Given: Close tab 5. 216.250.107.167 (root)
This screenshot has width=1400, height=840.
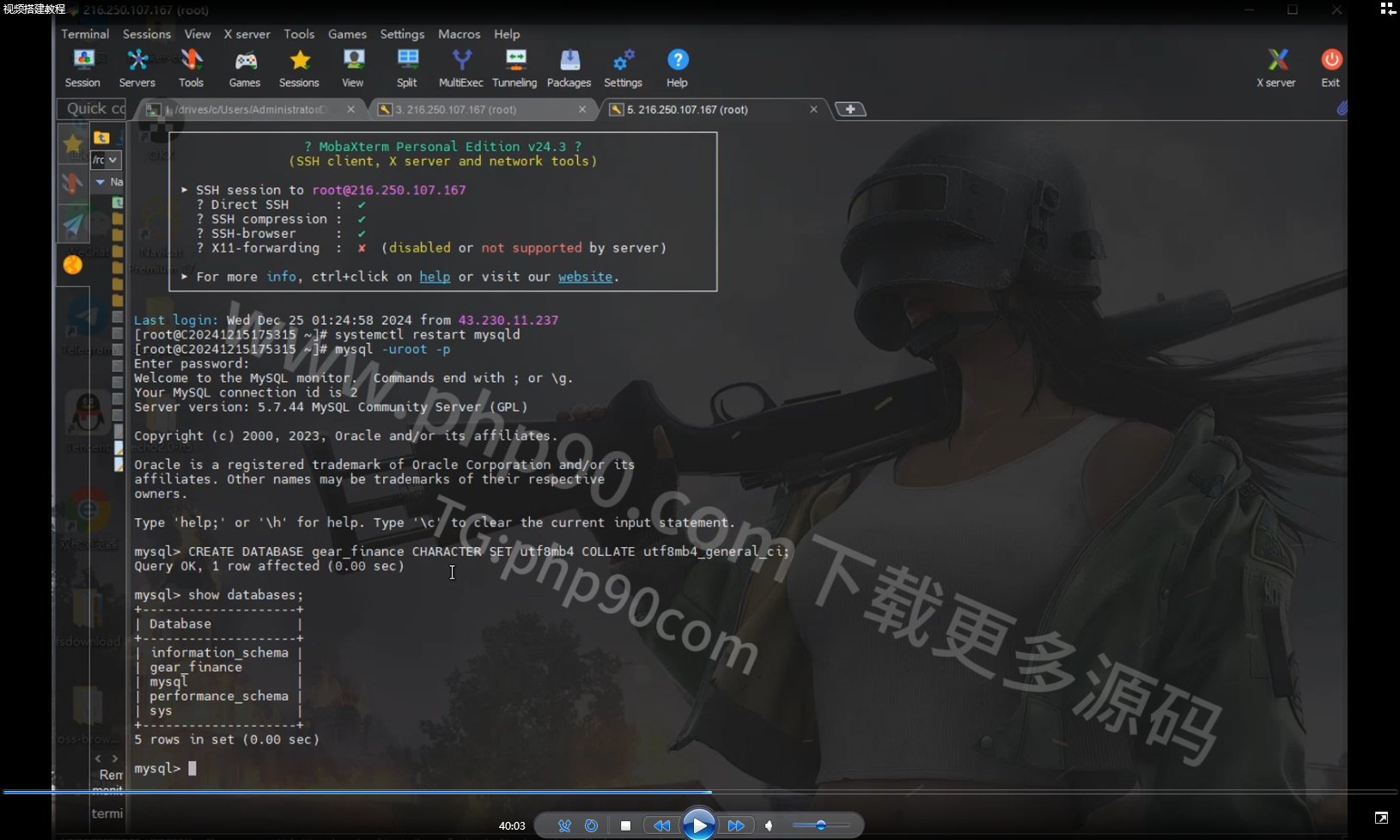Looking at the screenshot, I should pos(813,109).
